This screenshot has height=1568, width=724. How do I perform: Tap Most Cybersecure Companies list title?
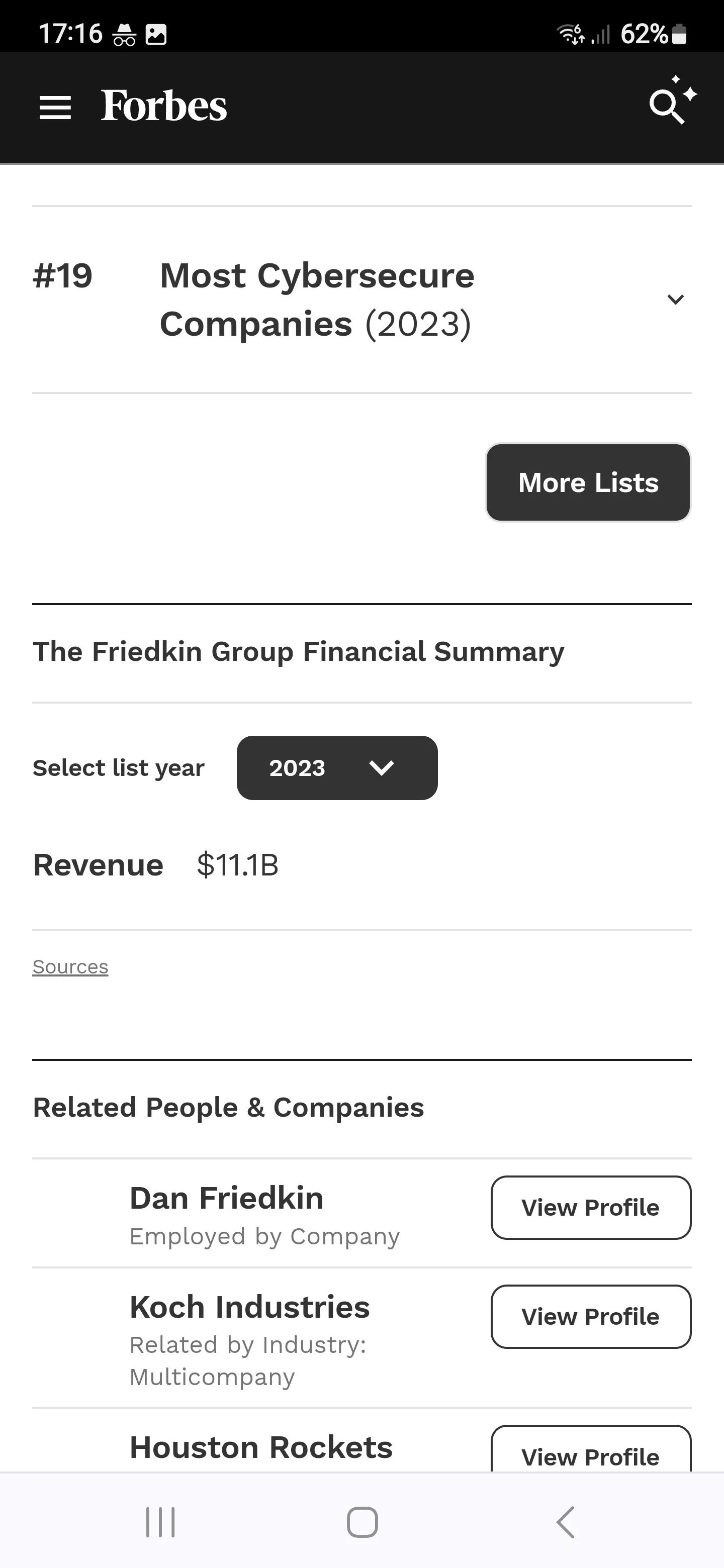[317, 300]
